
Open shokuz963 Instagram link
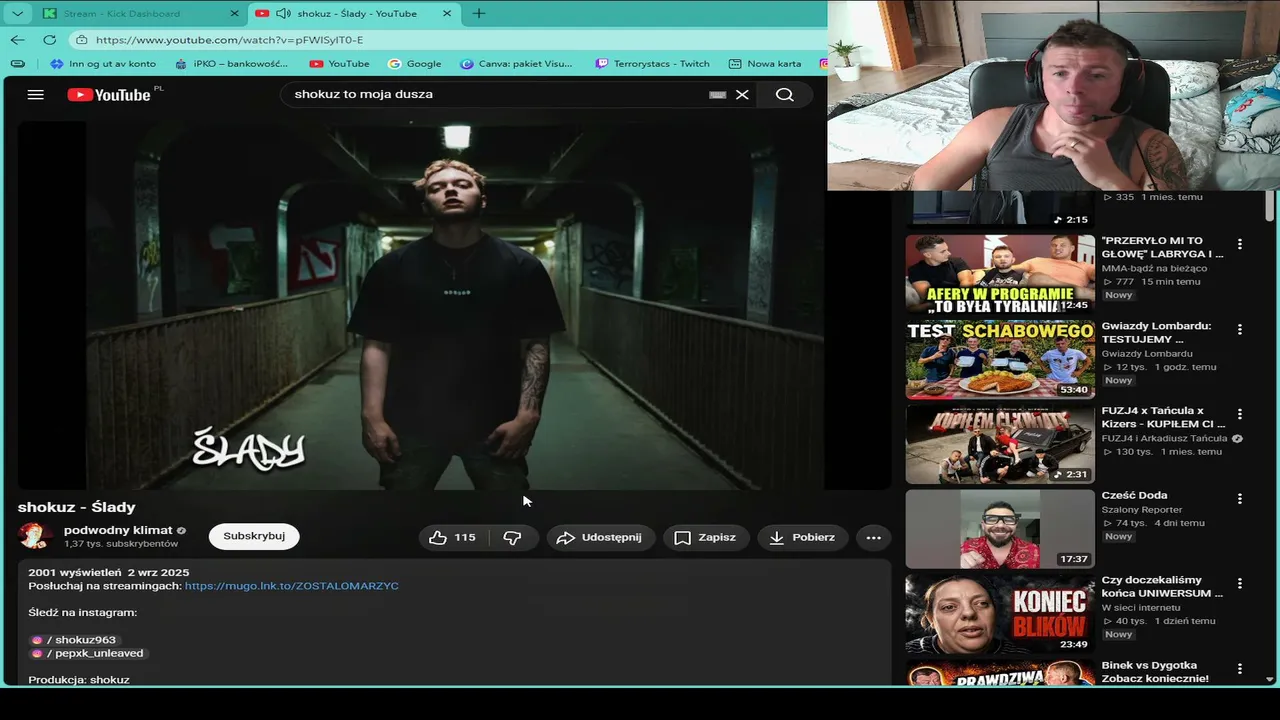tap(75, 640)
